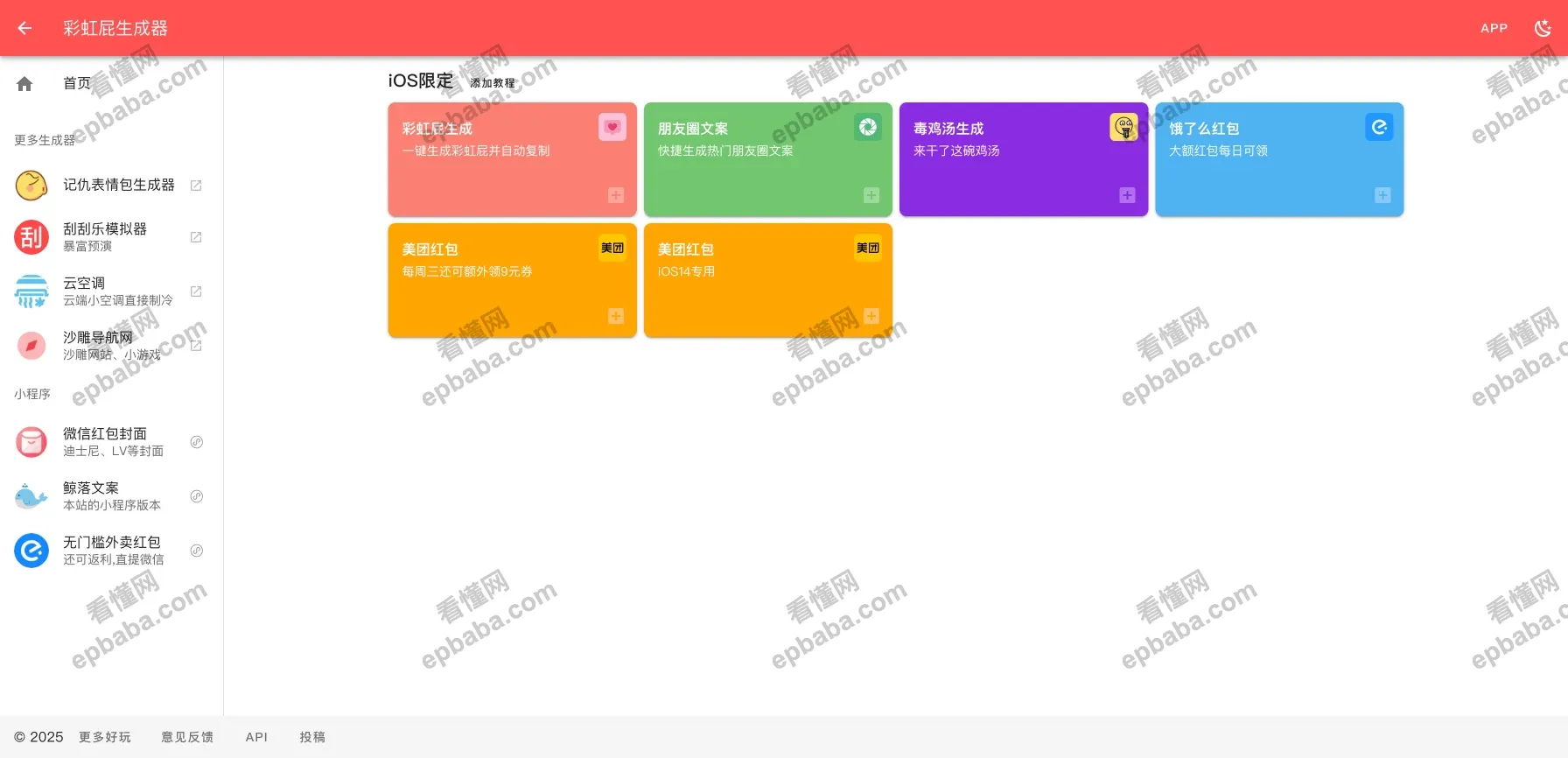Open the APP link in header
1568x758 pixels.
1494,28
